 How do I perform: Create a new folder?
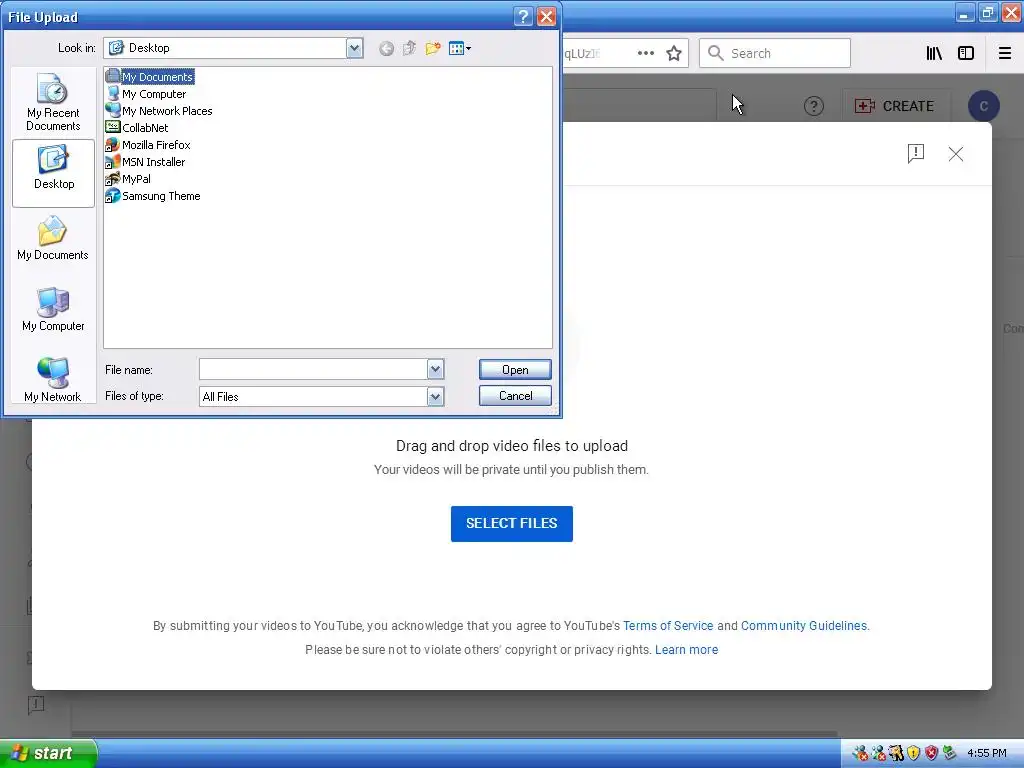coord(433,48)
